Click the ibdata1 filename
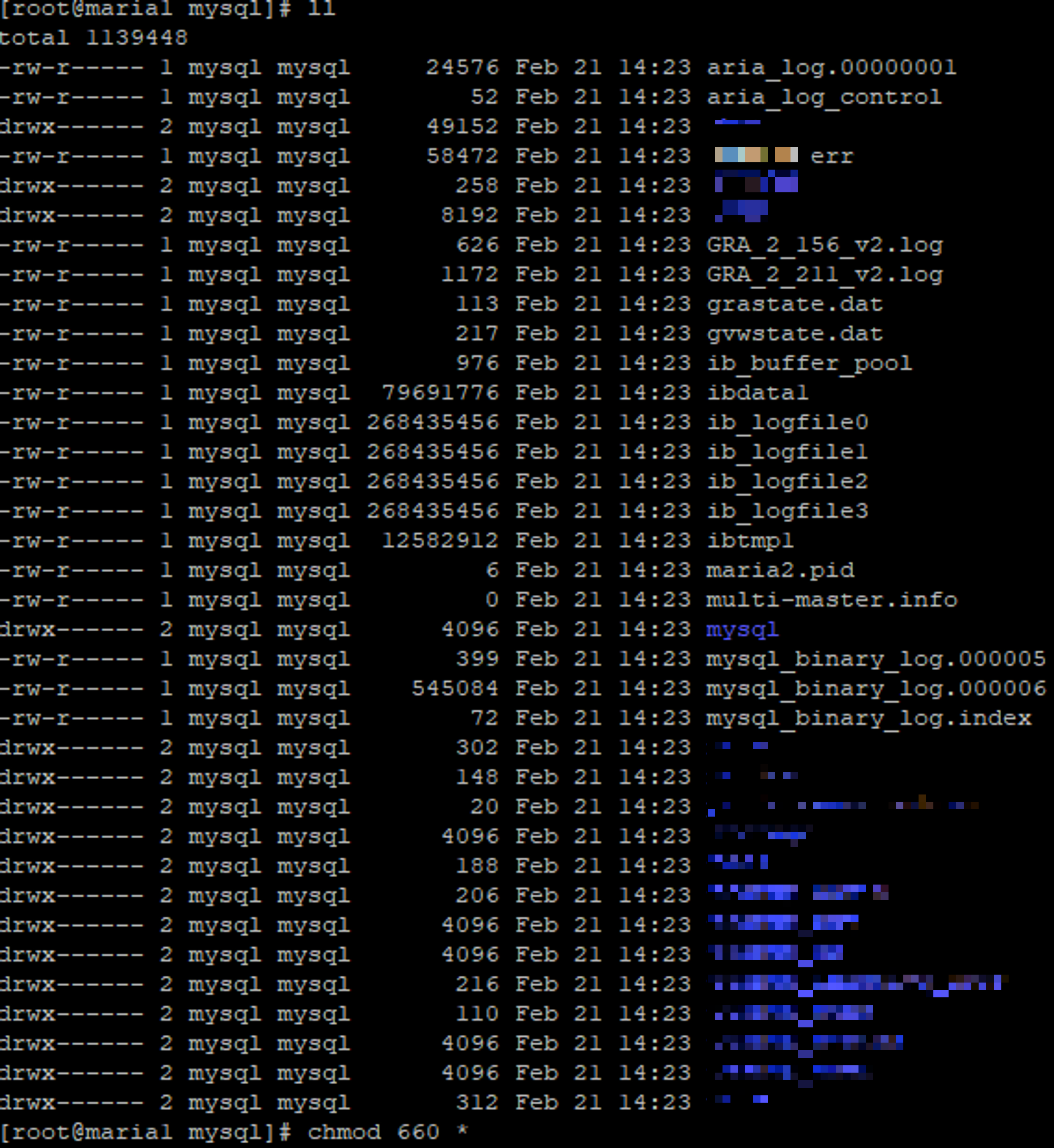This screenshot has width=1054, height=1148. point(757,393)
